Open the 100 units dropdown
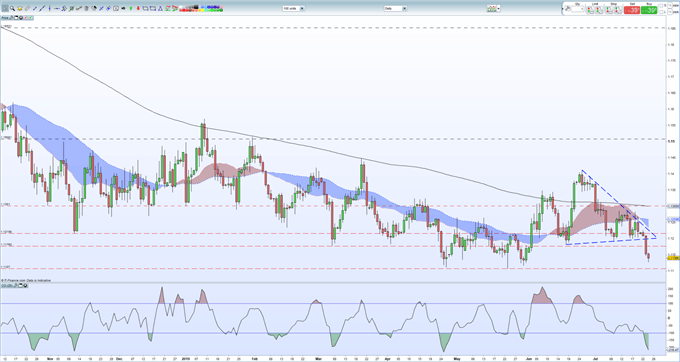The image size is (680, 362). pos(293,8)
